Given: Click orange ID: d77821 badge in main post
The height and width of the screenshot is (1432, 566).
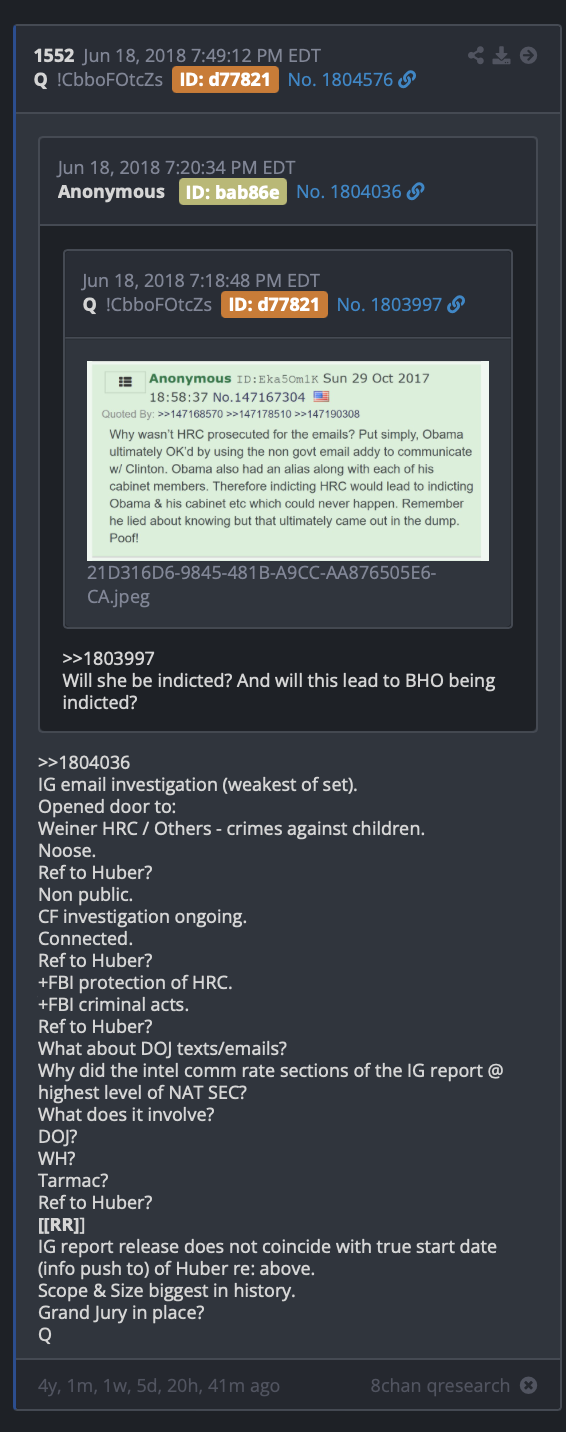Looking at the screenshot, I should point(225,80).
